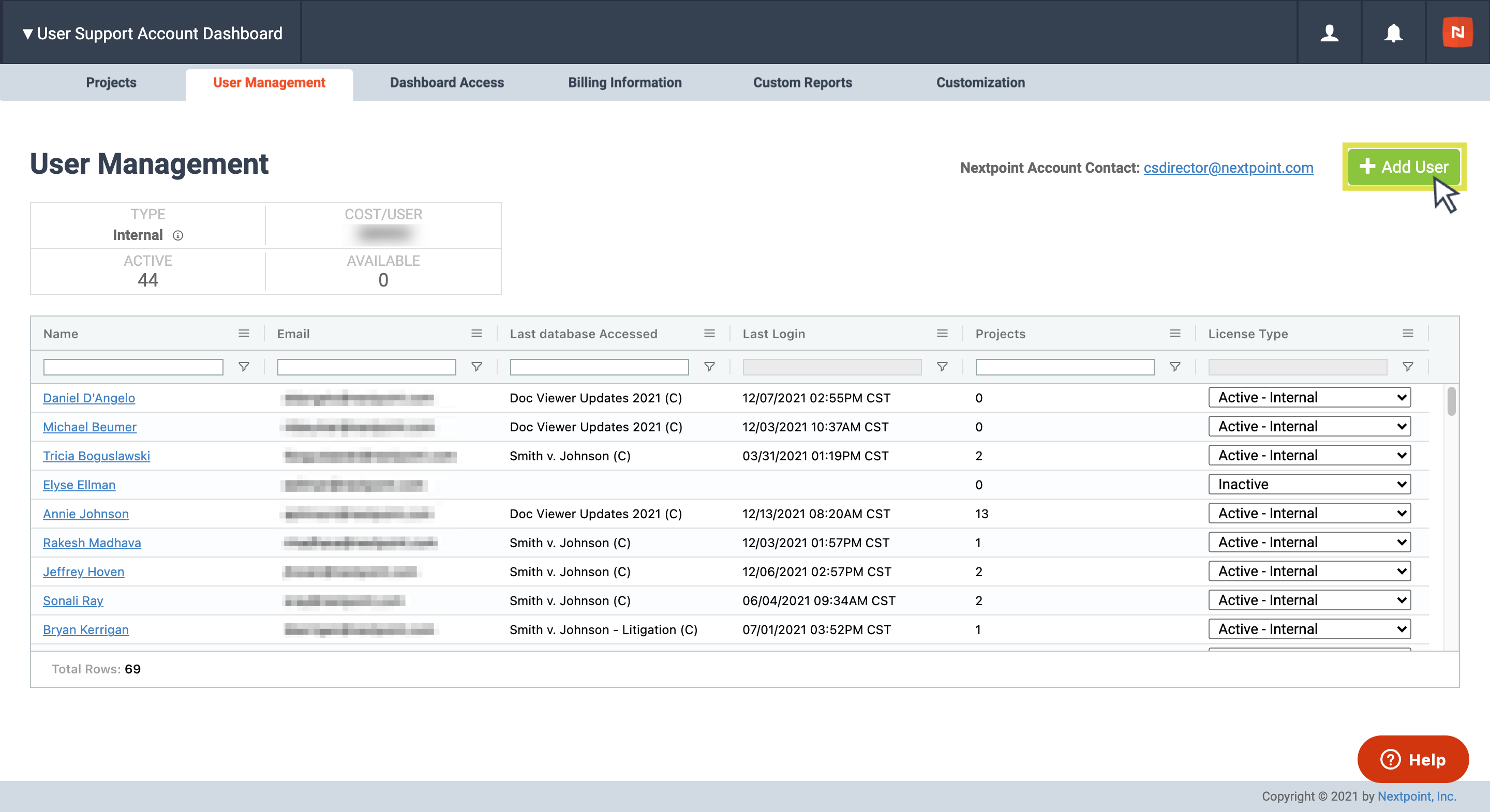Open license dropdown for Jeffrey Hoven
The image size is (1490, 812).
click(x=1309, y=571)
